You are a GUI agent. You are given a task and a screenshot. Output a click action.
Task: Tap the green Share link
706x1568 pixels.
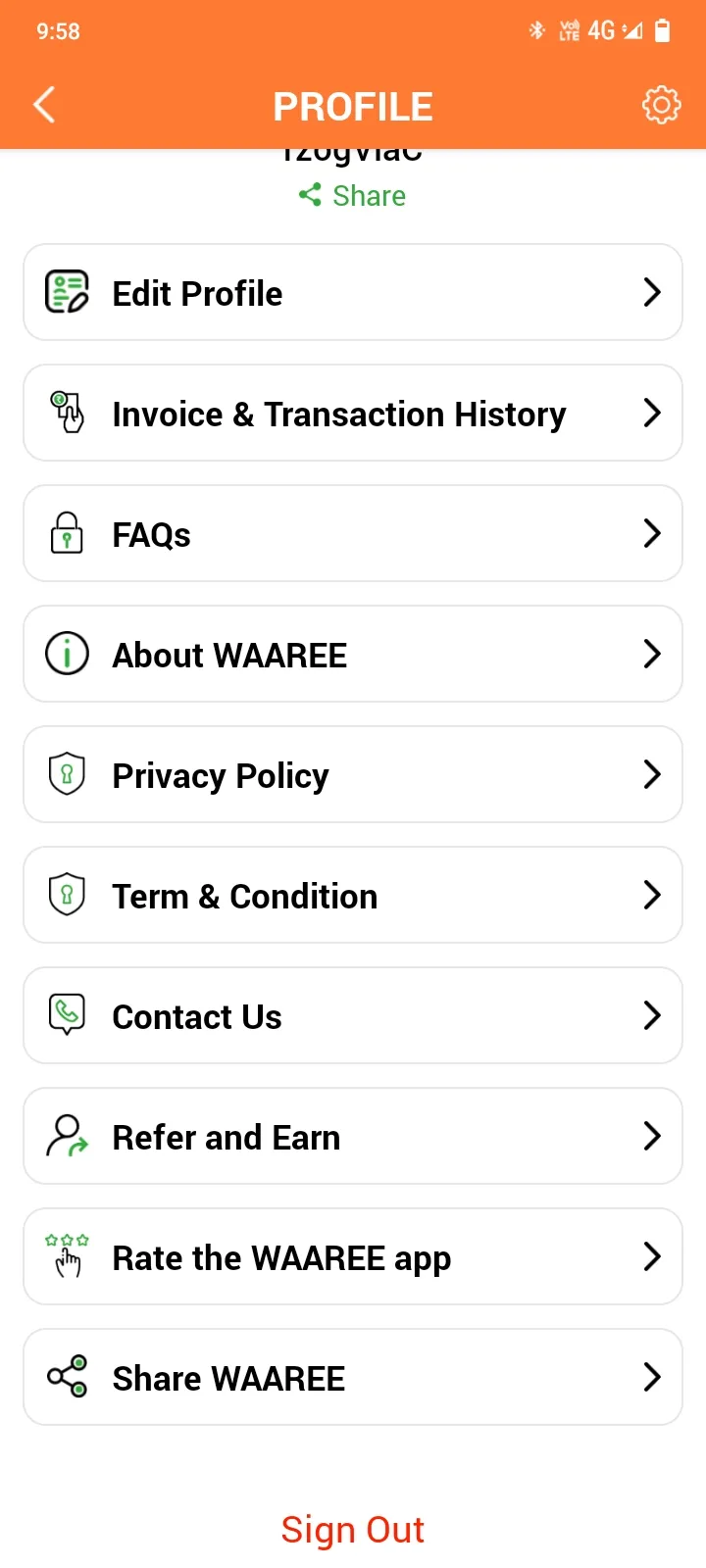(353, 196)
